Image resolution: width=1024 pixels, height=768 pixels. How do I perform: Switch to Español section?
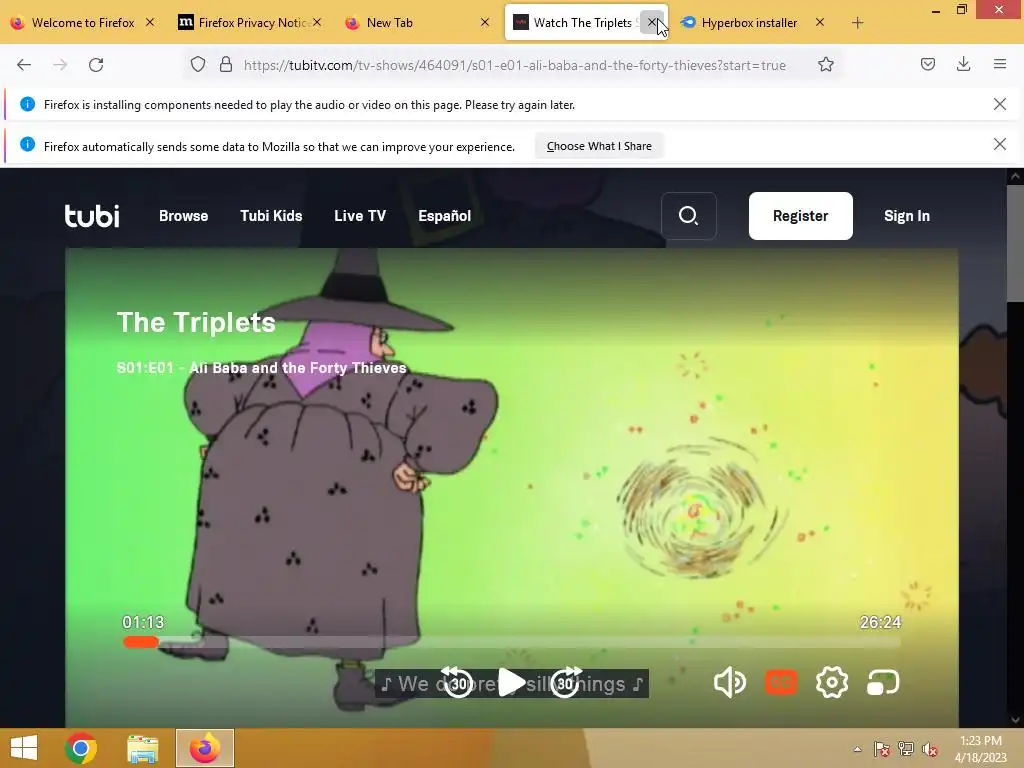[444, 216]
